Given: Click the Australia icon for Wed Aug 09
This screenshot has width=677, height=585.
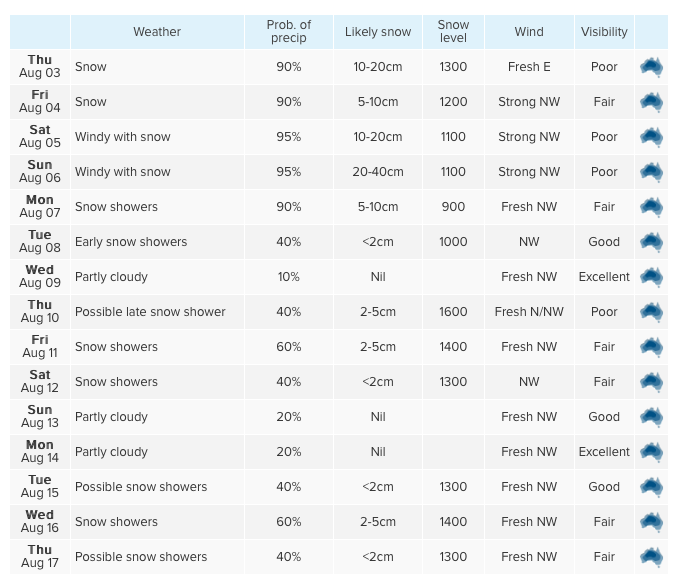Looking at the screenshot, I should point(651,277).
